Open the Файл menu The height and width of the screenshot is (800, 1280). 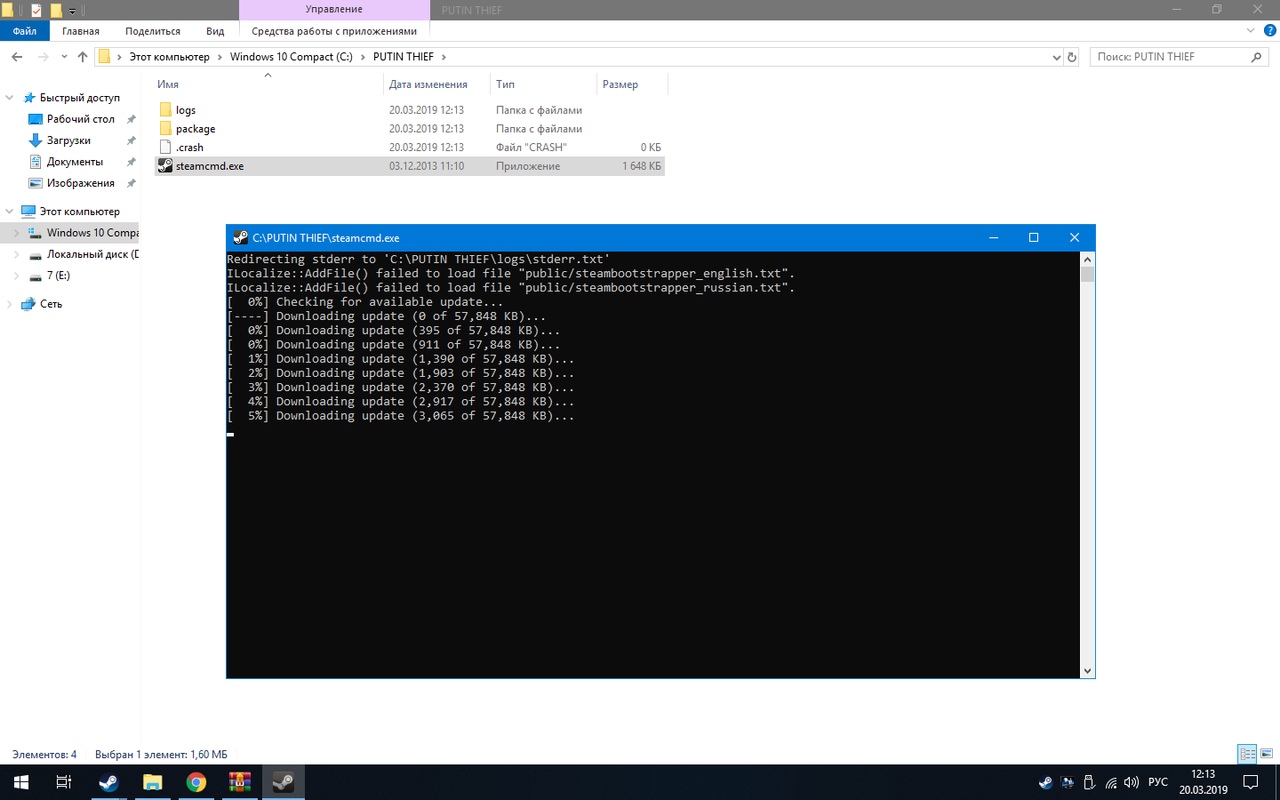(x=25, y=31)
